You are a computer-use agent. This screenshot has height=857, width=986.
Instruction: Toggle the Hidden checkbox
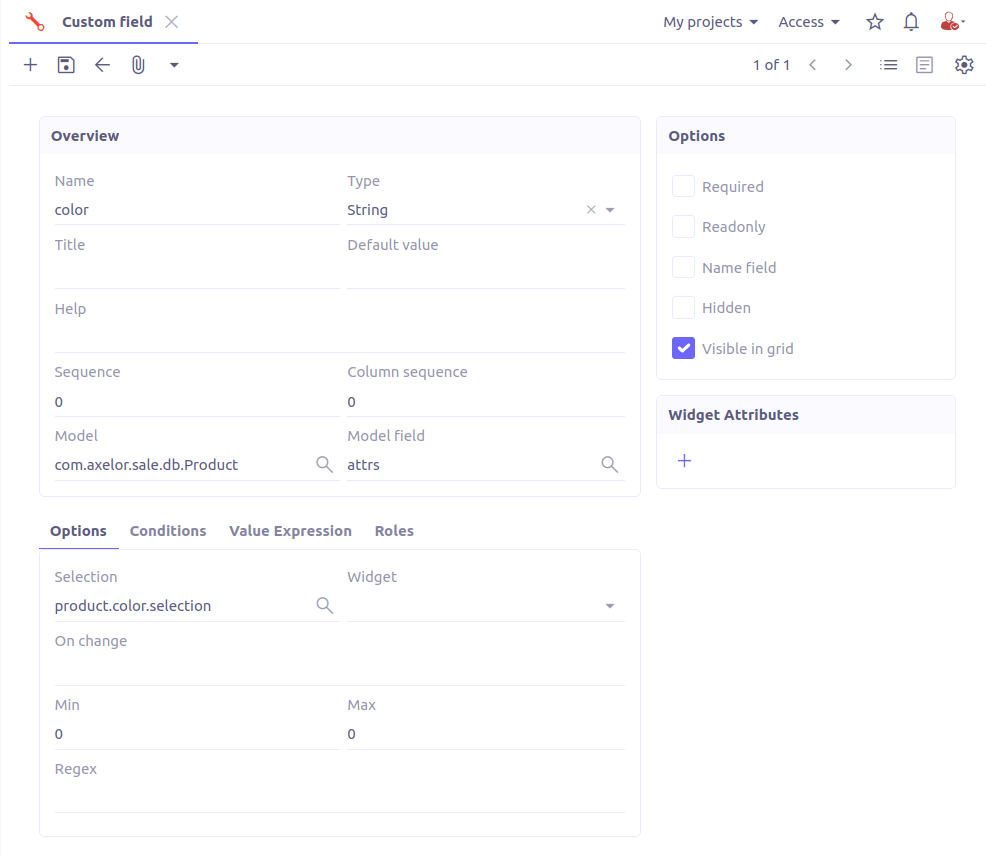tap(683, 308)
